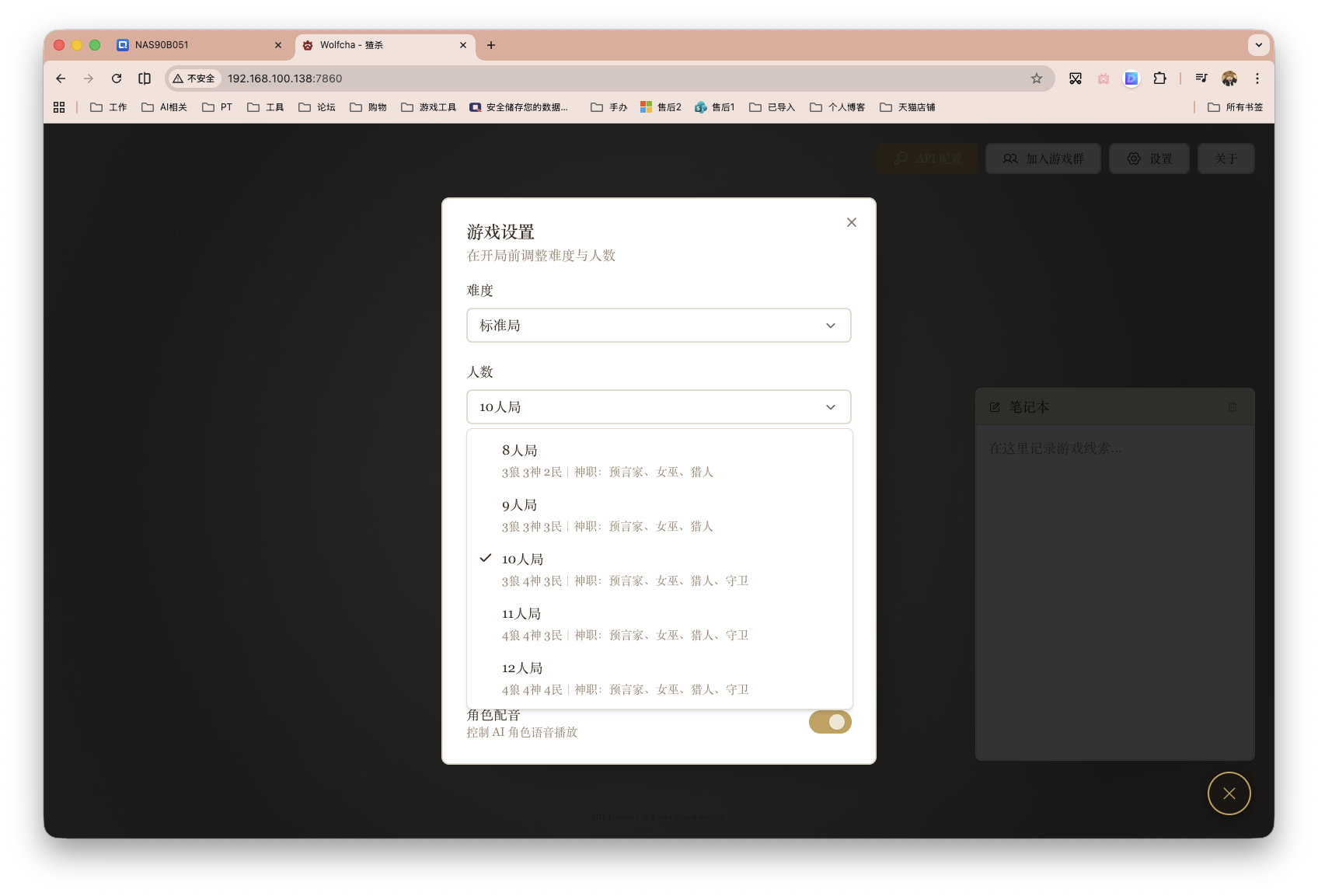Click the blue D extension icon
The image size is (1318, 896).
pyautogui.click(x=1131, y=78)
